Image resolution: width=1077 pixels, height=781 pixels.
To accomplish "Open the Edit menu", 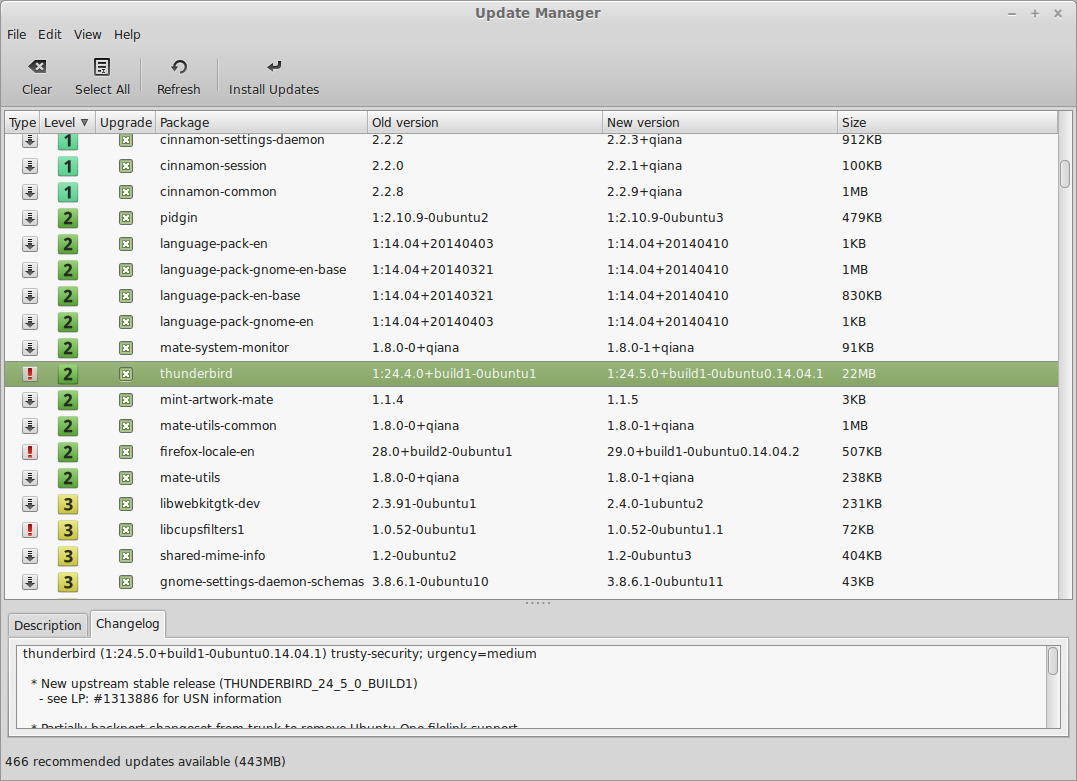I will point(49,34).
